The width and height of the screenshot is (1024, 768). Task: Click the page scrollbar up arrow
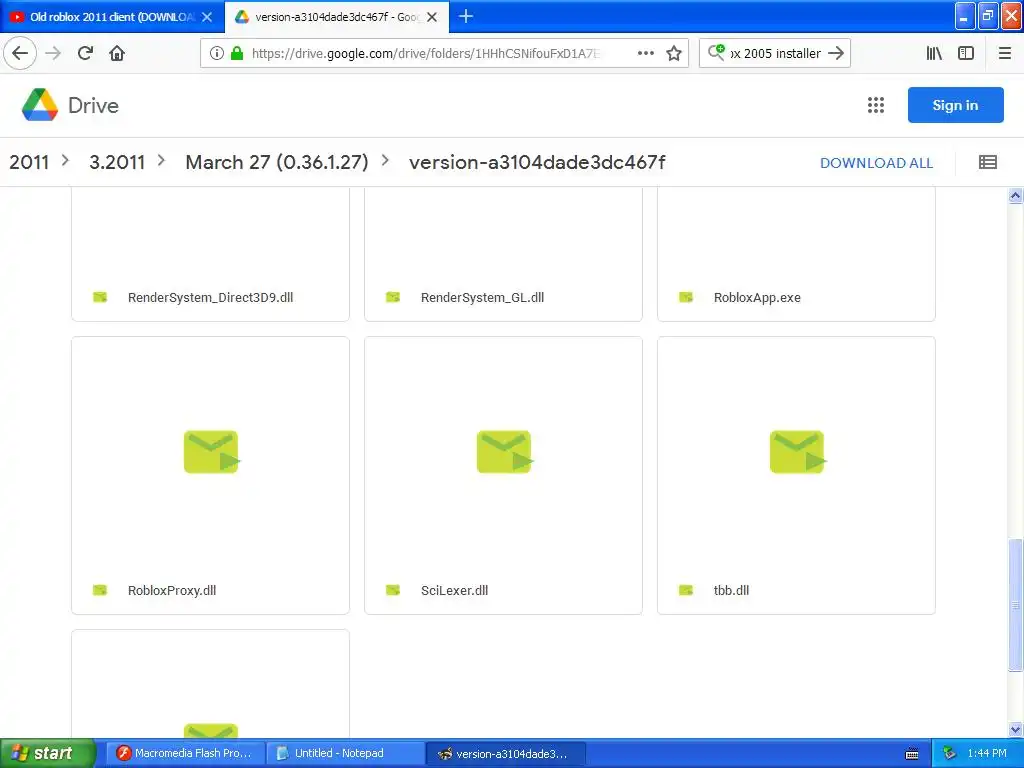[1015, 196]
